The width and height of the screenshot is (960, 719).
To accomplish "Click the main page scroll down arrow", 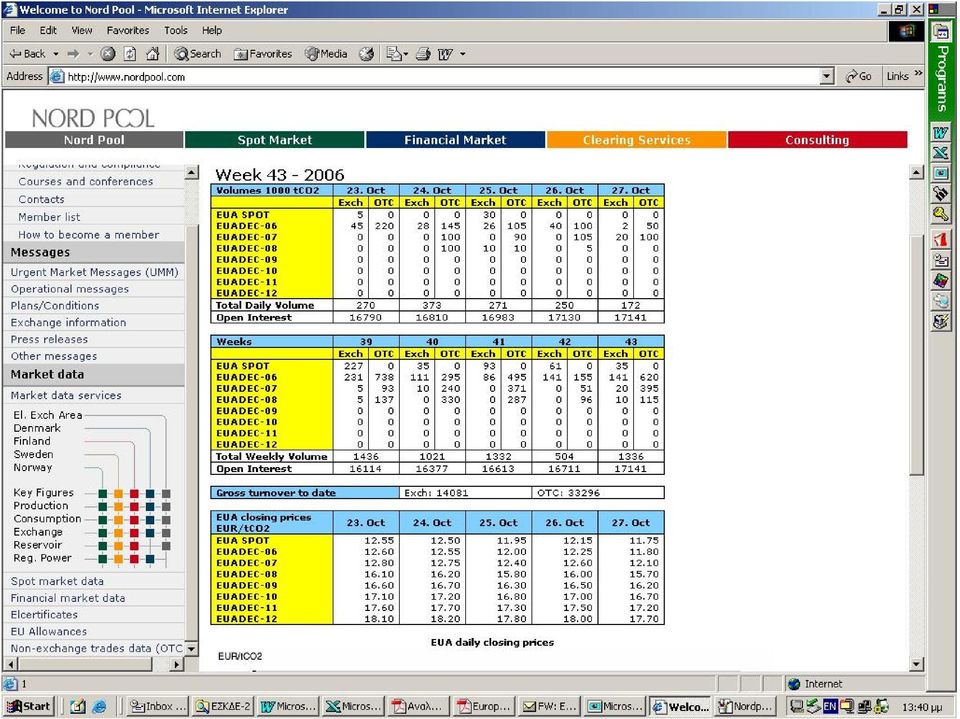I will tap(916, 664).
